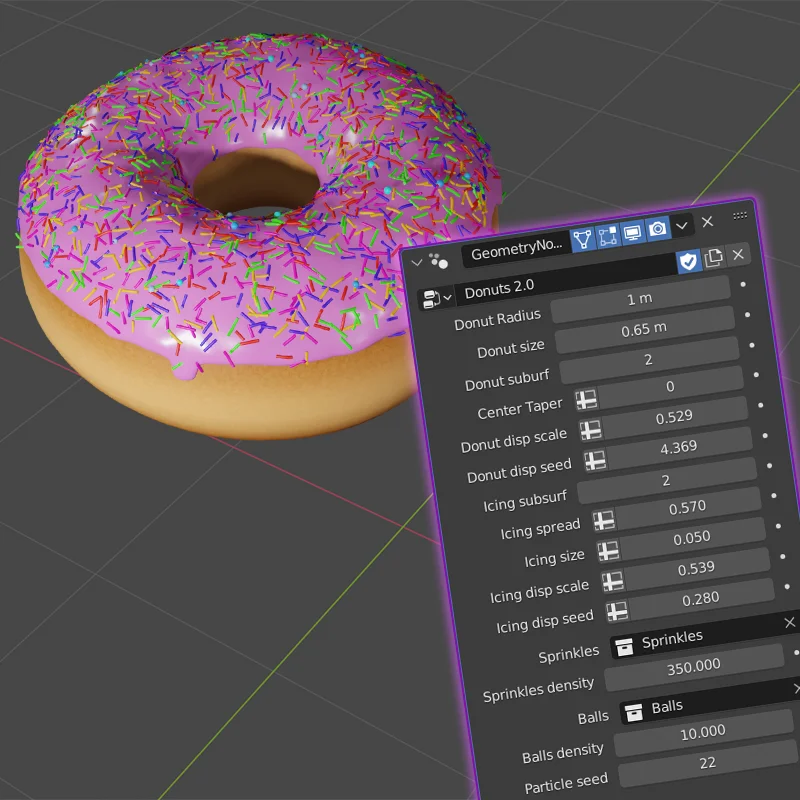Viewport: 800px width, 800px height.
Task: Collapse the Geometry Nodes modifier panel
Action: click(417, 262)
